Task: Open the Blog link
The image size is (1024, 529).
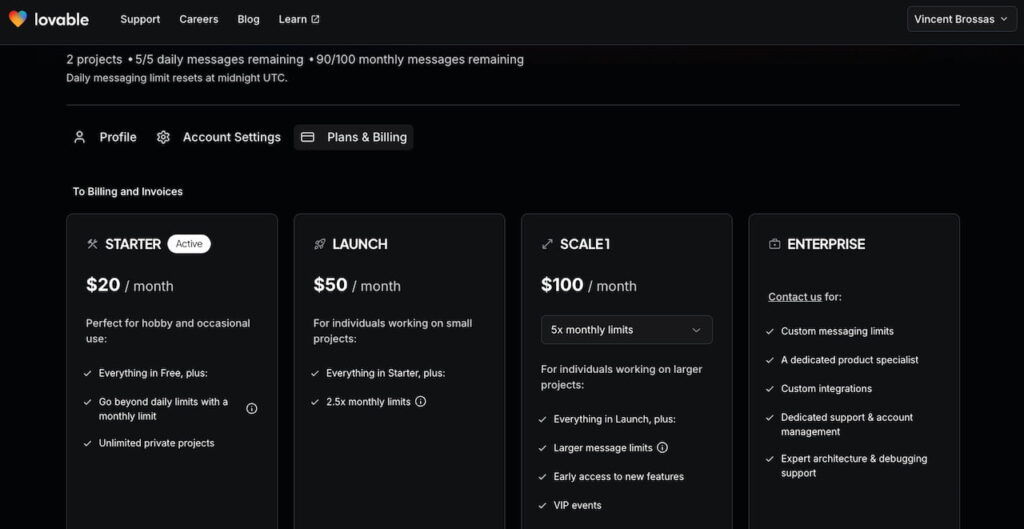Action: coord(248,20)
